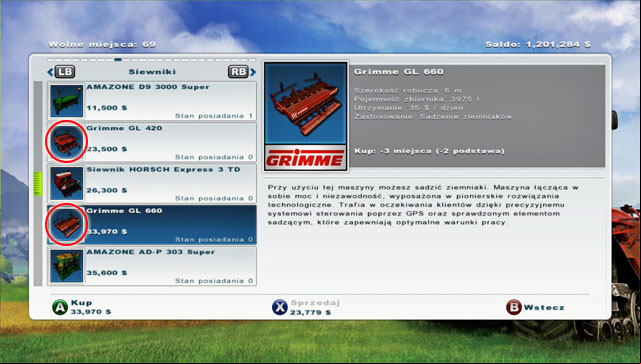Click the Siewniki category heading

152,72
